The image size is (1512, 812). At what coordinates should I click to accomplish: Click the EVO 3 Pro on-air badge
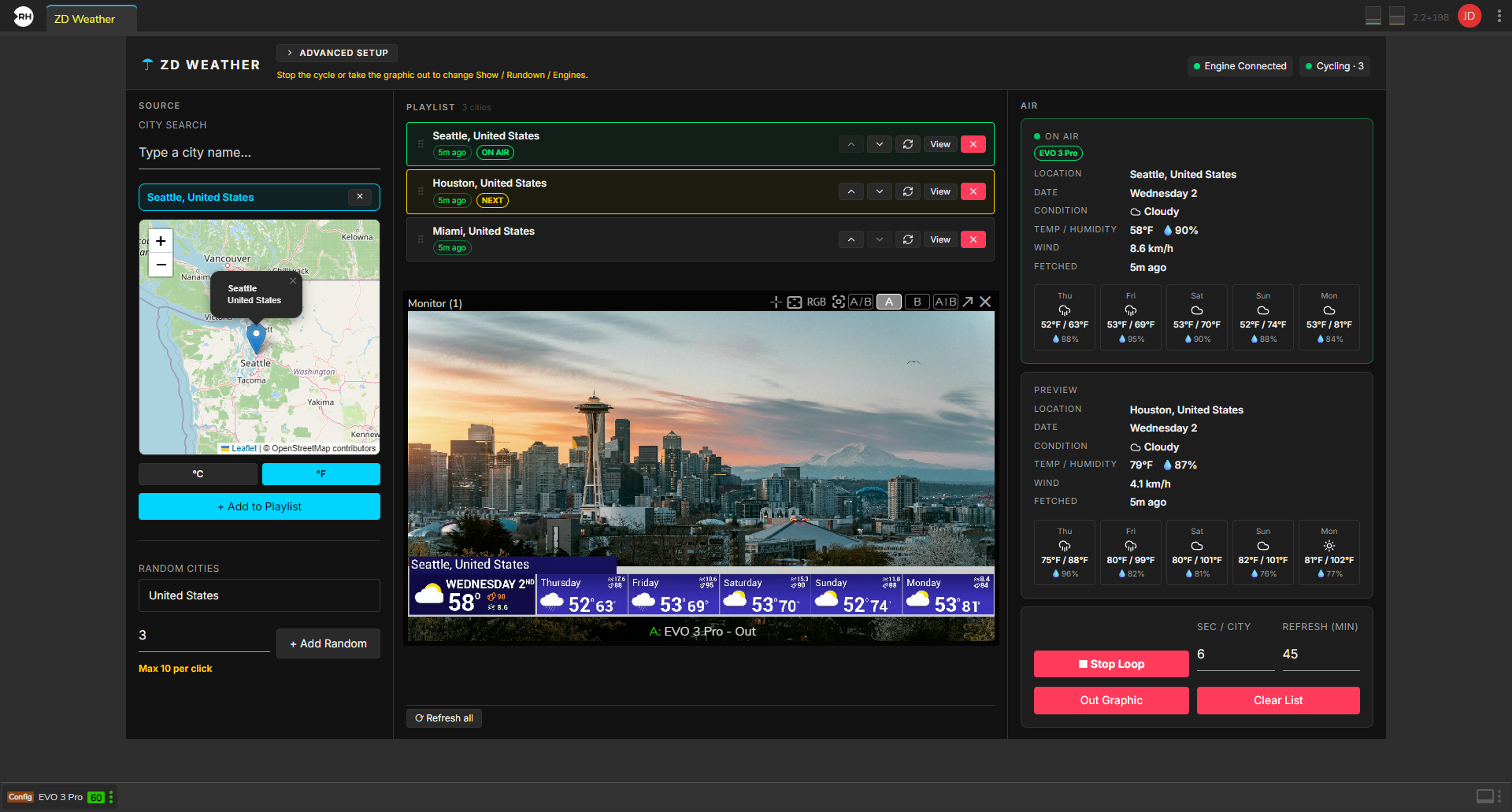click(1058, 154)
